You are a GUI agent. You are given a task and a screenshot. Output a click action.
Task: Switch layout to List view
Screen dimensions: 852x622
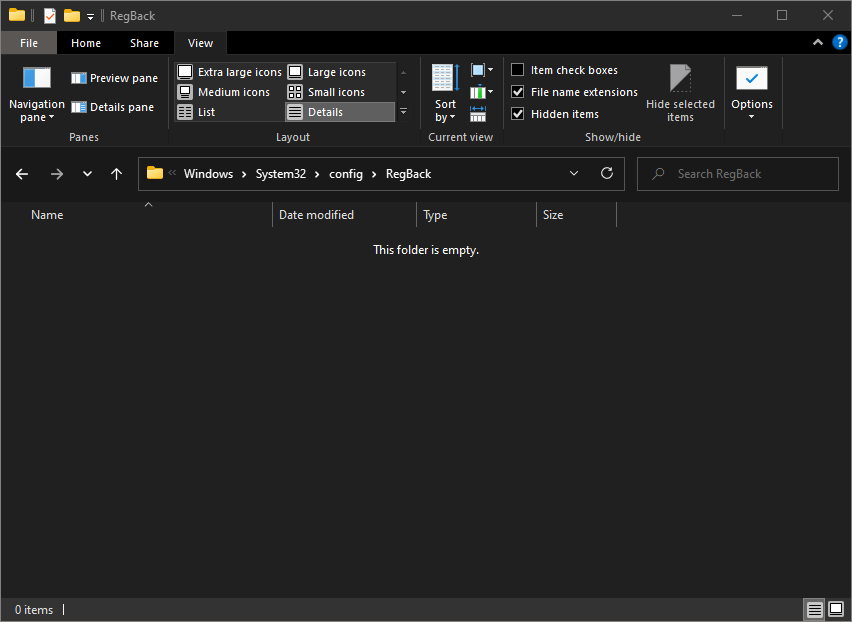196,112
